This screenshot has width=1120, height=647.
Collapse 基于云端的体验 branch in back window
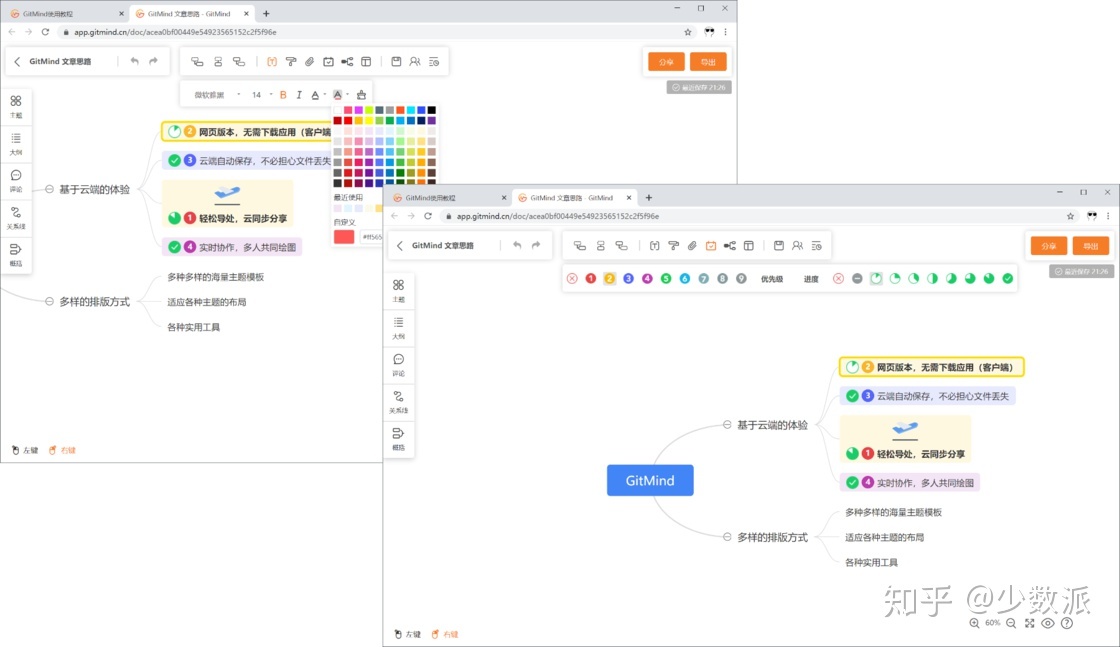pyautogui.click(x=49, y=189)
